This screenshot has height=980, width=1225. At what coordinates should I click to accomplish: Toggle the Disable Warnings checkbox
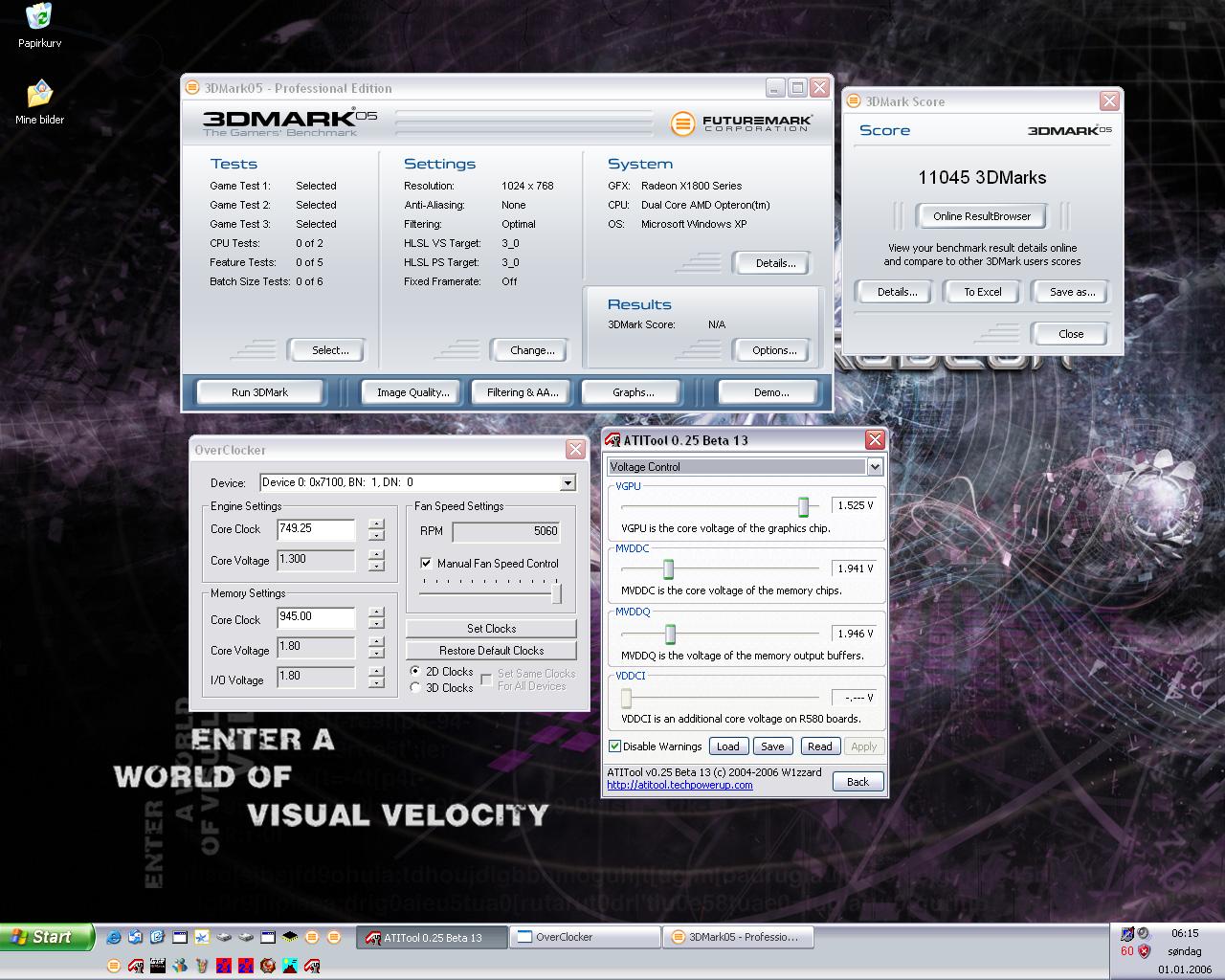pos(614,746)
